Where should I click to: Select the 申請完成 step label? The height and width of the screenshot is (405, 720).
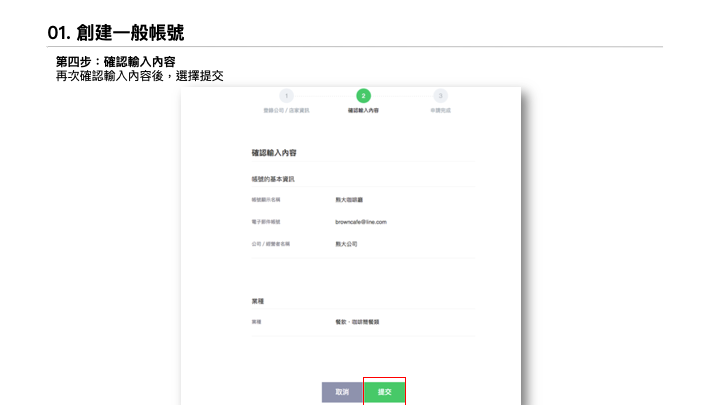pyautogui.click(x=440, y=110)
